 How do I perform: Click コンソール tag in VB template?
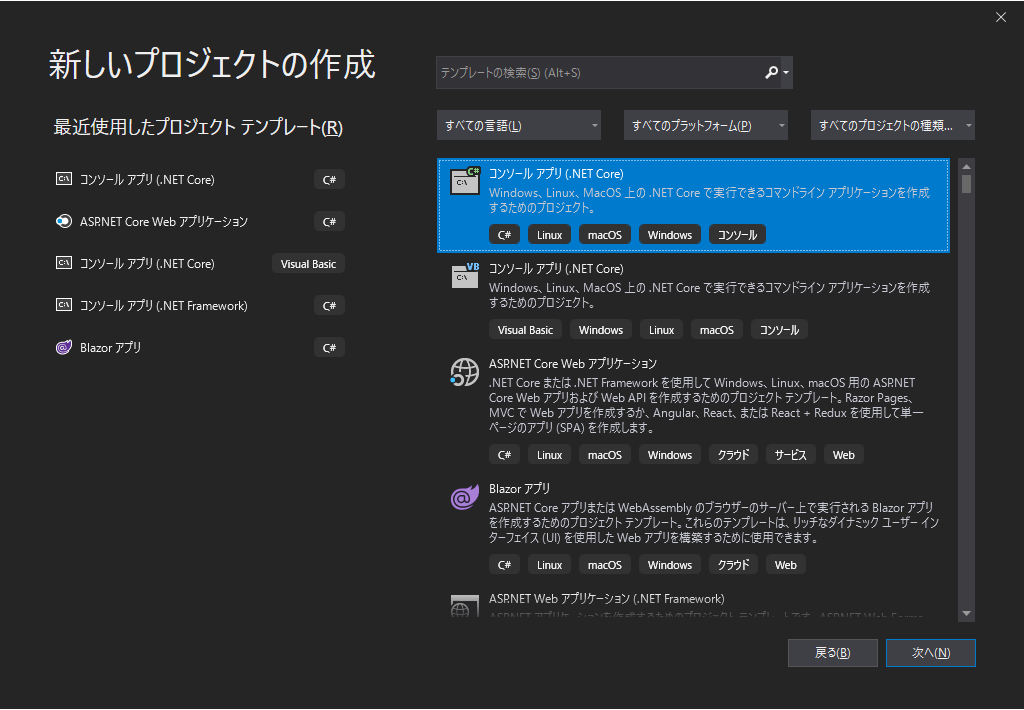coord(779,330)
